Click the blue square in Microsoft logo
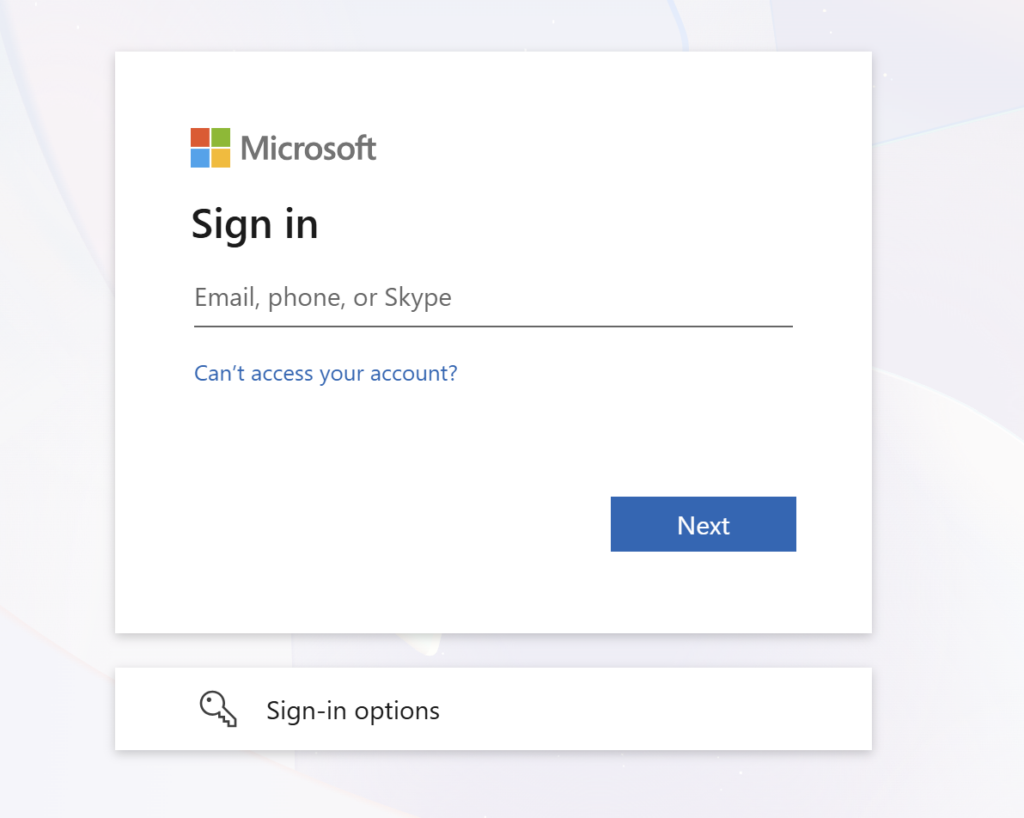Image resolution: width=1024 pixels, height=818 pixels. 200,158
